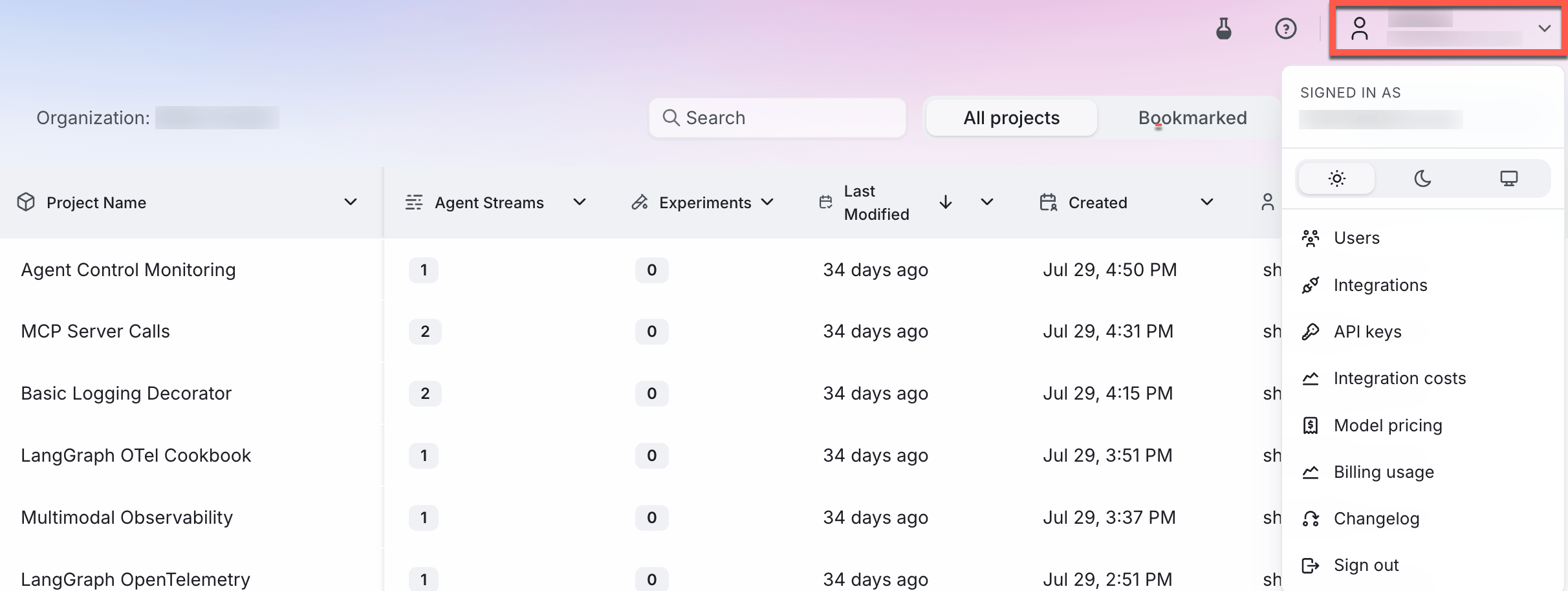The width and height of the screenshot is (1568, 591).
Task: Expand the Last Modified column dropdown
Action: (987, 202)
